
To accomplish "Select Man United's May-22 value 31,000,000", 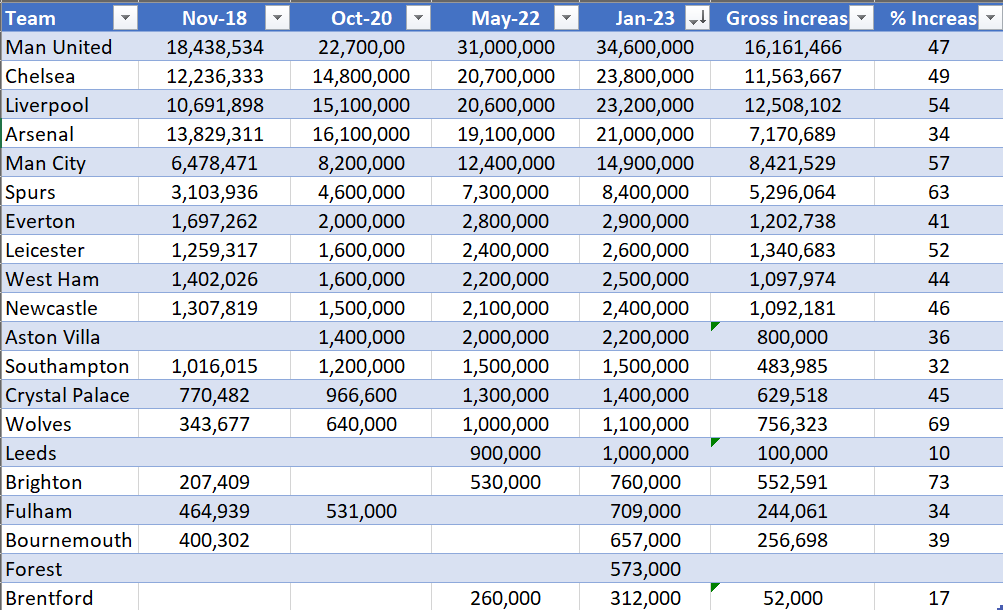I will pyautogui.click(x=505, y=47).
